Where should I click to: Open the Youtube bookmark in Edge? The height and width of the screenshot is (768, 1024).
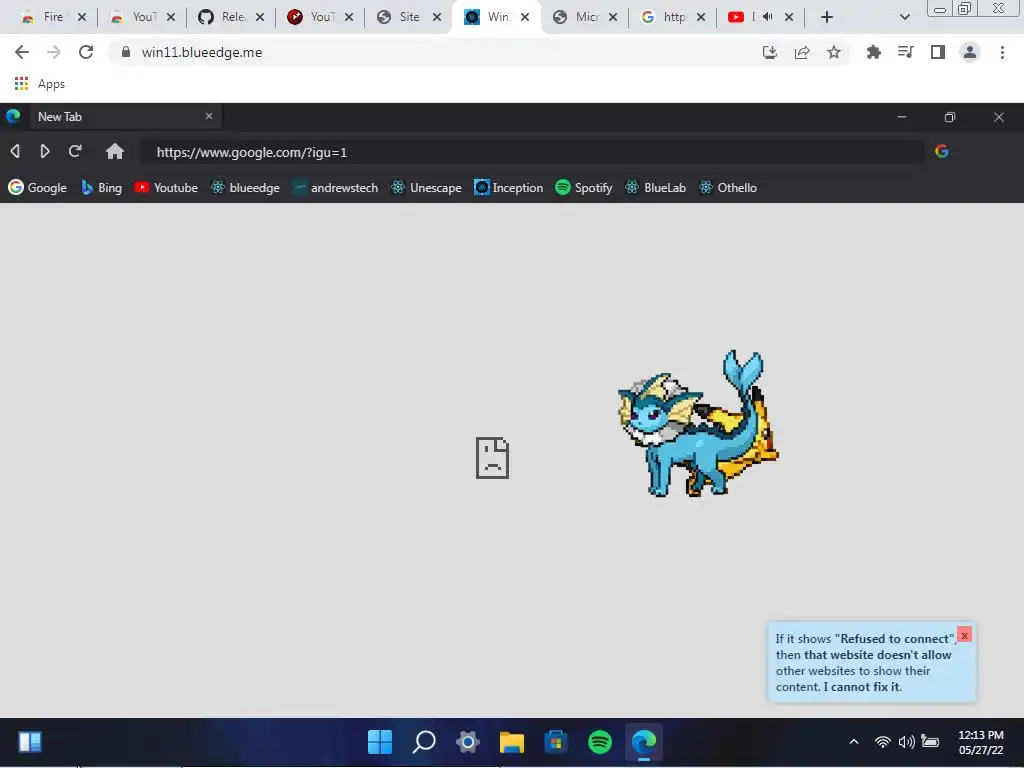coord(166,187)
